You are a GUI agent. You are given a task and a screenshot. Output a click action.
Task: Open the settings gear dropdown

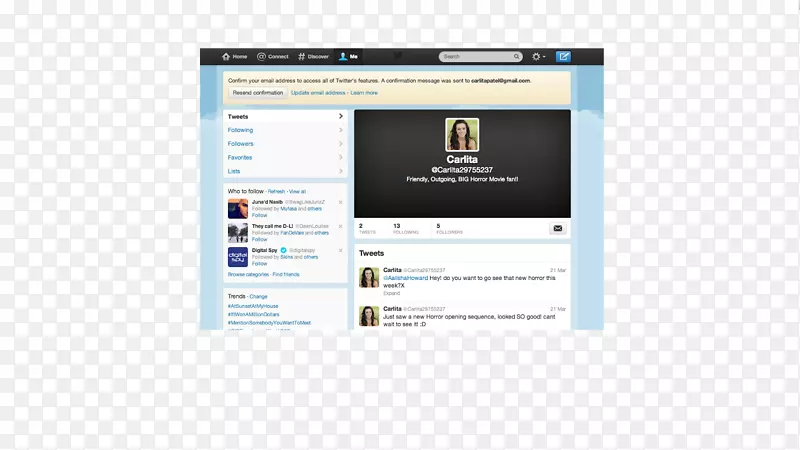(x=539, y=57)
